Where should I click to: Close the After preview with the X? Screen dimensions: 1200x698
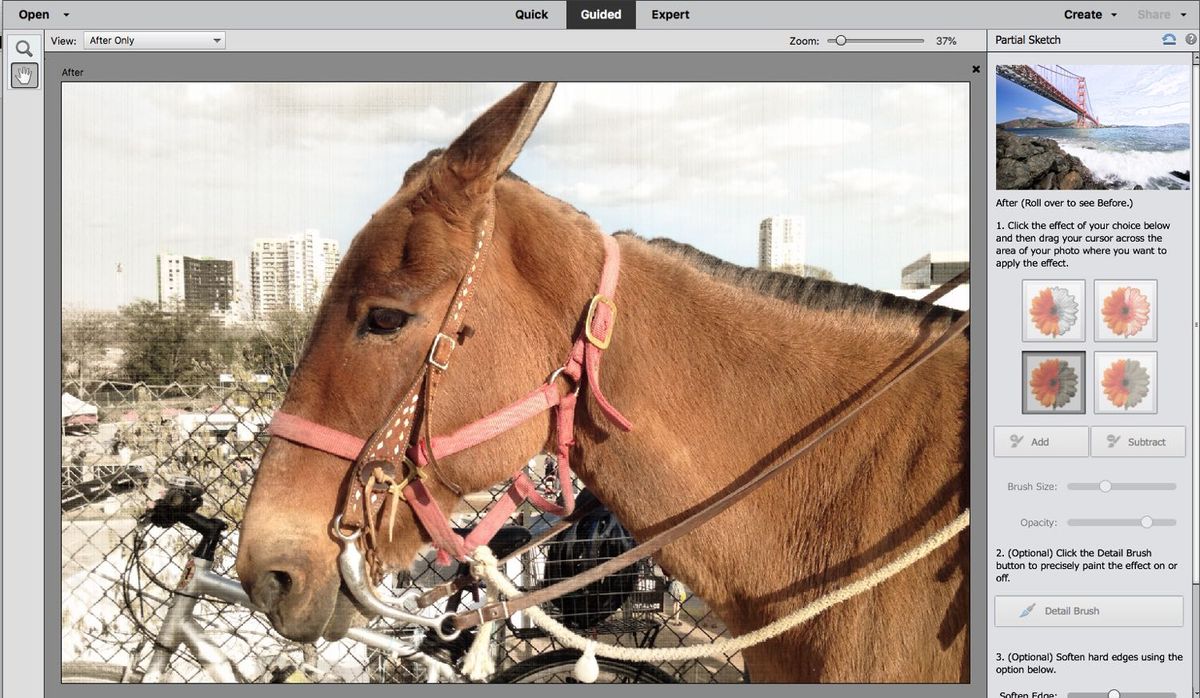click(975, 69)
